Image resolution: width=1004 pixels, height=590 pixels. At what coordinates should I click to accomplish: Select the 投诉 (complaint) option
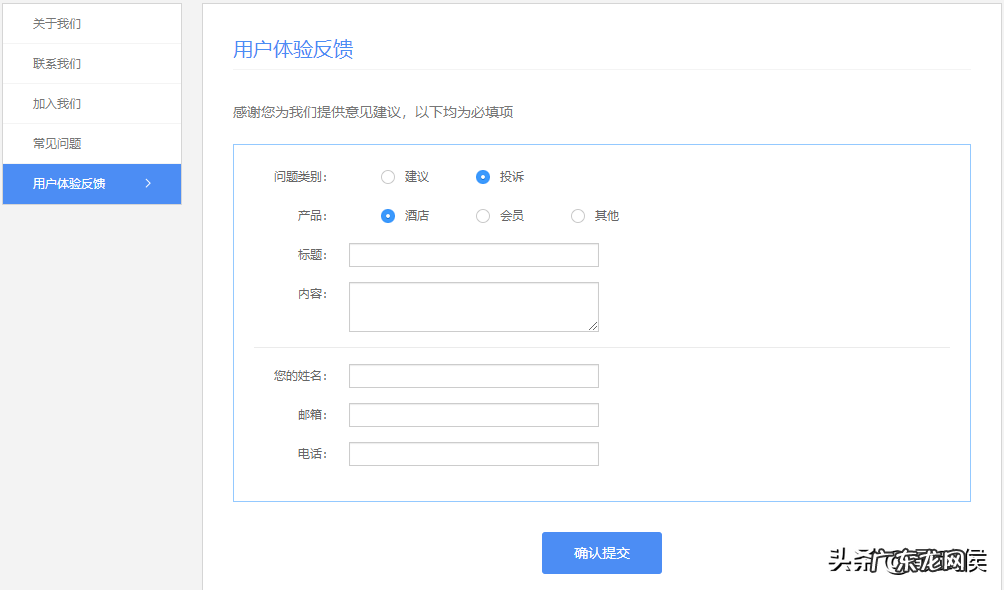(x=481, y=176)
